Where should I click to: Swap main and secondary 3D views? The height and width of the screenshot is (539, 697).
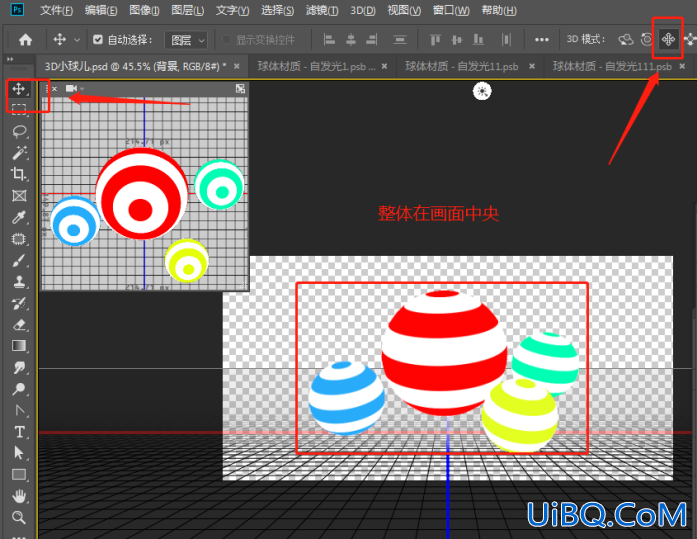(x=240, y=89)
